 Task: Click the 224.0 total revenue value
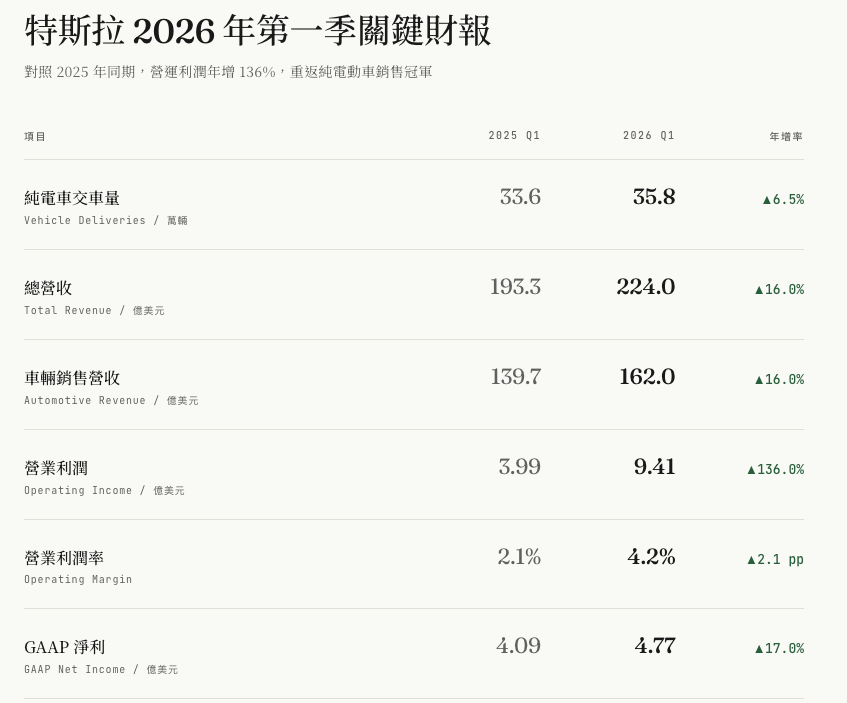[x=645, y=287]
